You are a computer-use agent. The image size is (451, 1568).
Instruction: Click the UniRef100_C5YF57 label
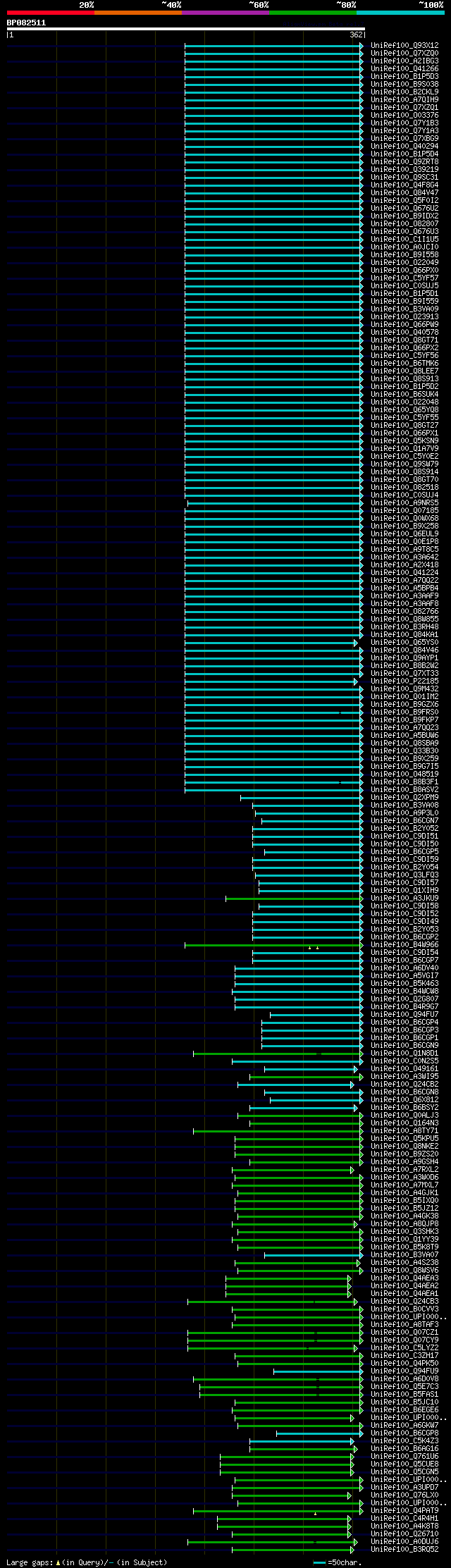click(404, 278)
